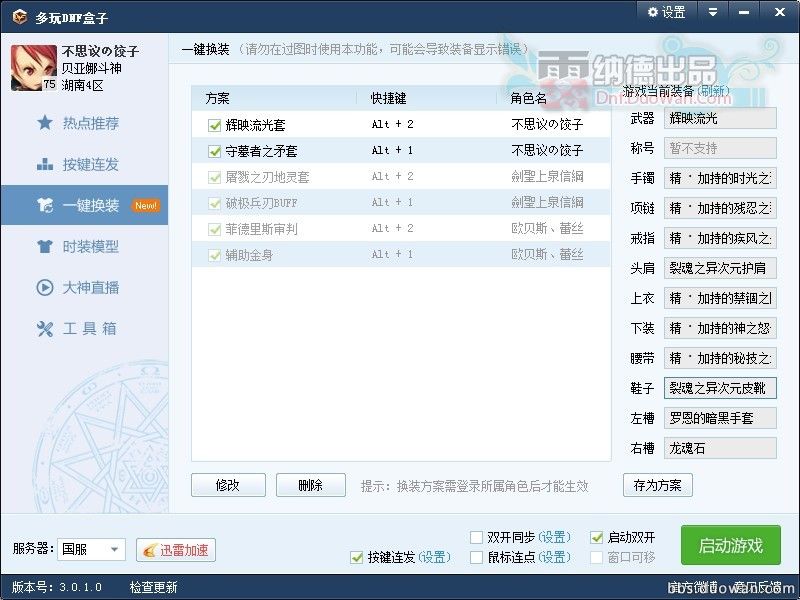Click the orange New! badge
Image resolution: width=800 pixels, height=600 pixels.
click(x=146, y=206)
